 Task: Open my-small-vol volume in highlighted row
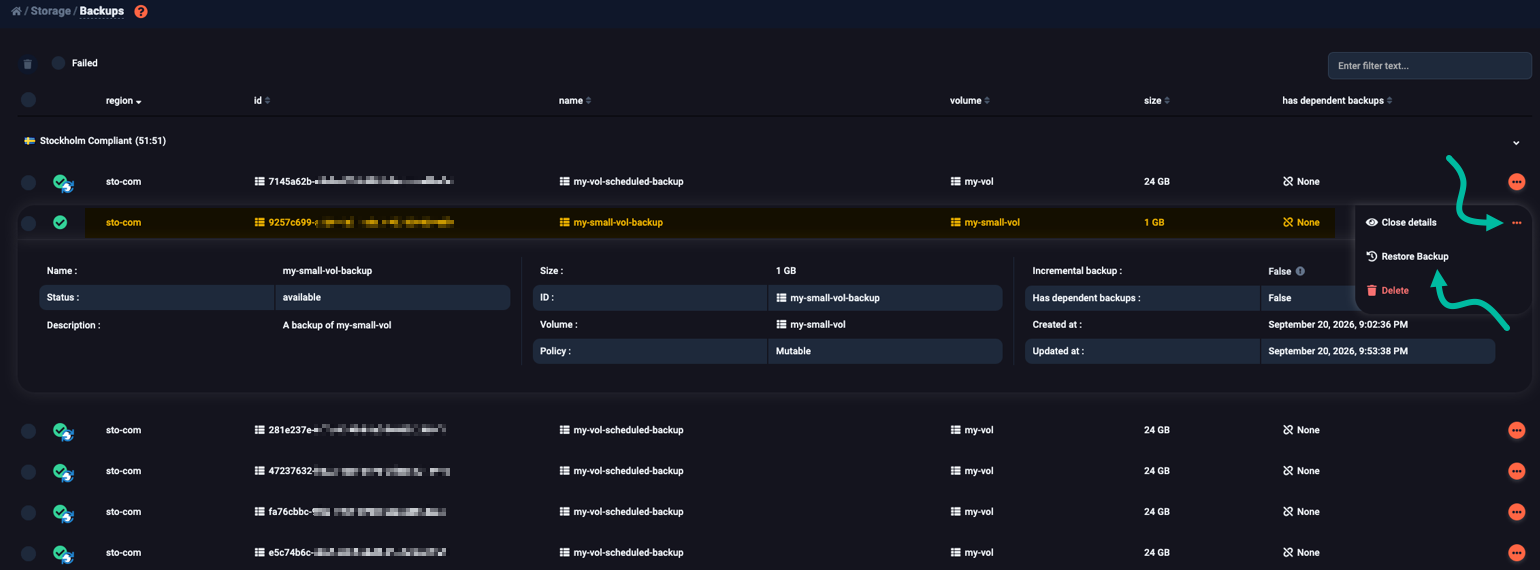pos(985,223)
